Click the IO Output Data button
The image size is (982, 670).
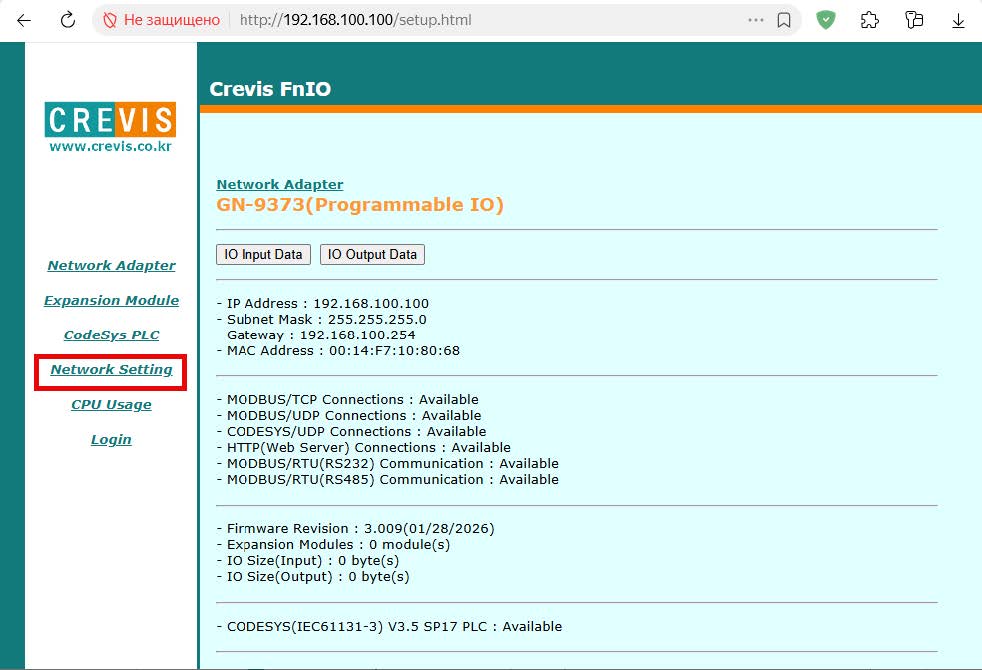(x=372, y=254)
